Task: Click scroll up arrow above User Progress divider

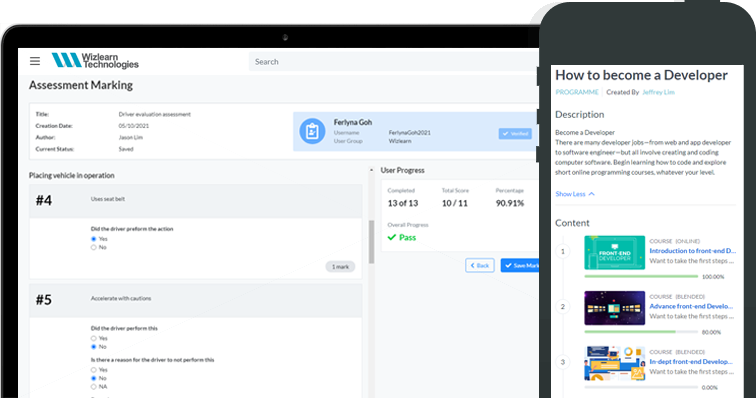Action: pyautogui.click(x=371, y=170)
